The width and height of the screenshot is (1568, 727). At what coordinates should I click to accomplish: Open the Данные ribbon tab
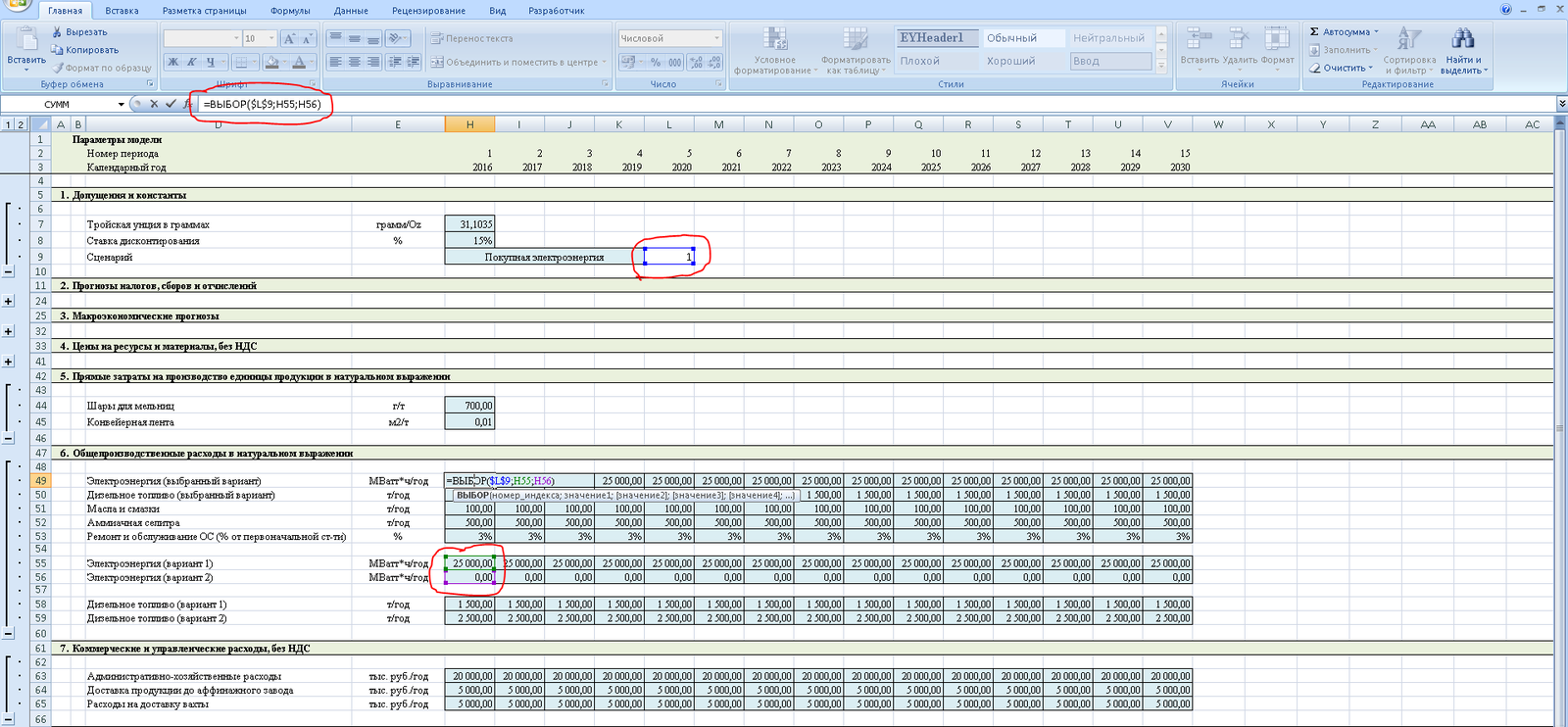[x=351, y=11]
